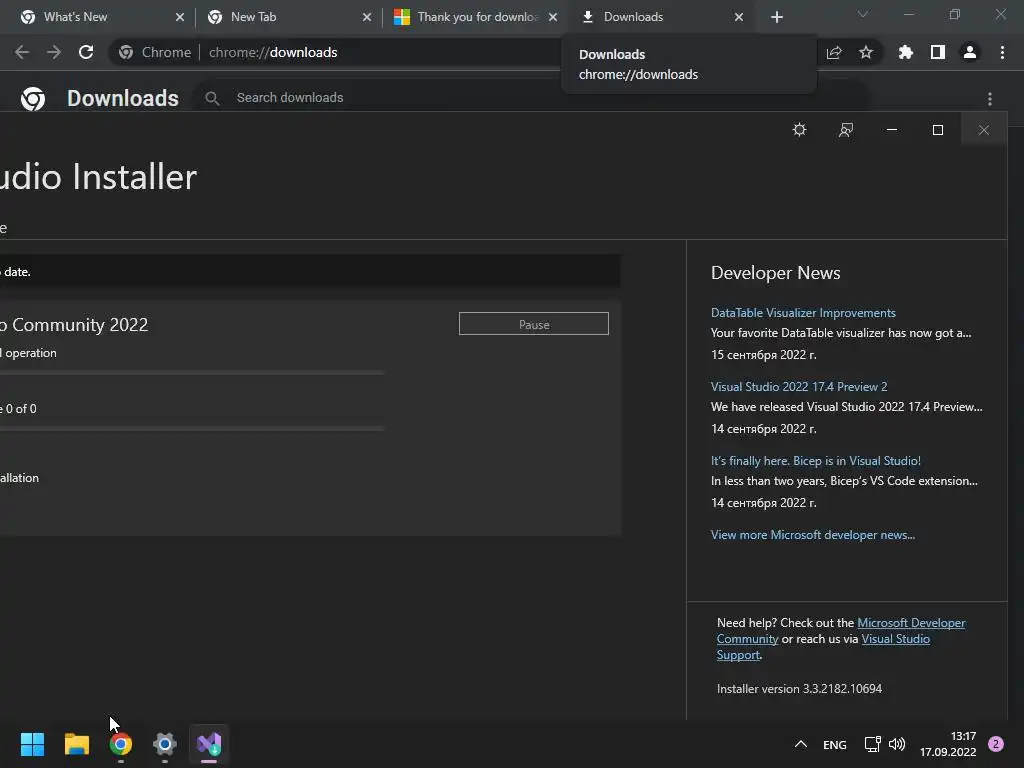Image resolution: width=1024 pixels, height=768 pixels.
Task: Click the lower installation progress bar
Action: [x=192, y=428]
